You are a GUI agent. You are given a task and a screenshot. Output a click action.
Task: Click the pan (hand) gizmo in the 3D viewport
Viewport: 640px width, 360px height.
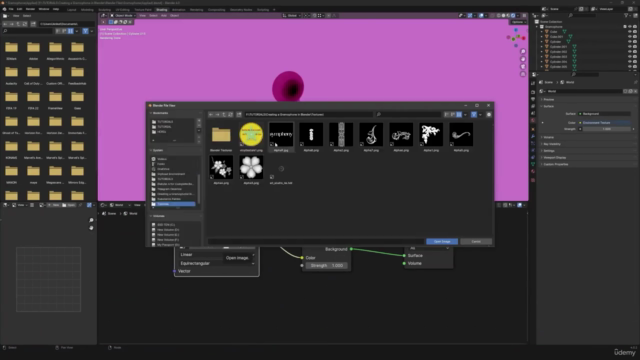(x=523, y=59)
